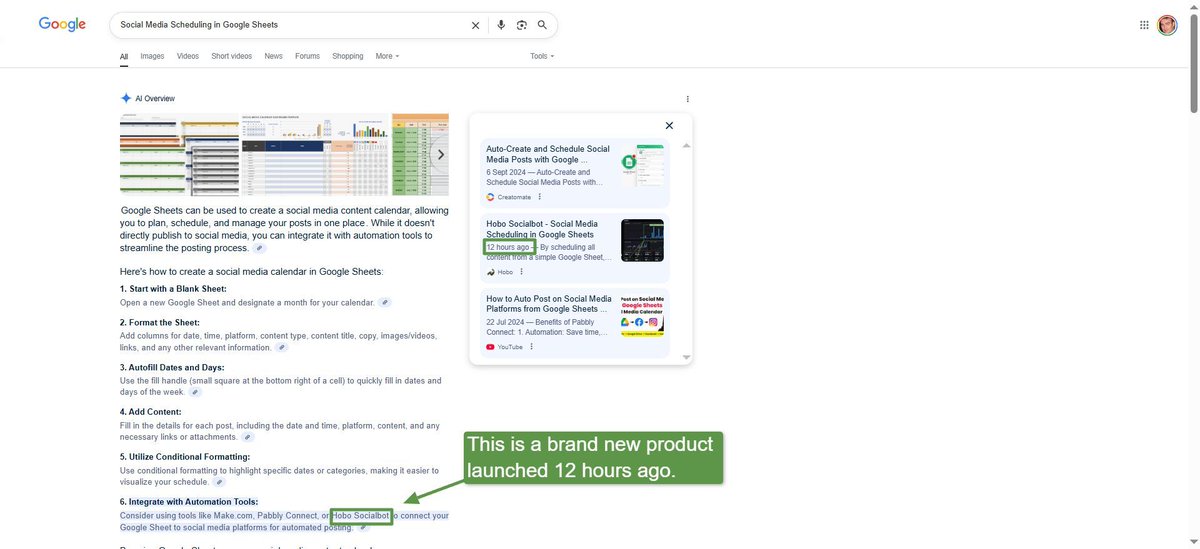Open Hobo Socialbot Social Media Scheduling result
The image size is (1200, 549).
542,229
